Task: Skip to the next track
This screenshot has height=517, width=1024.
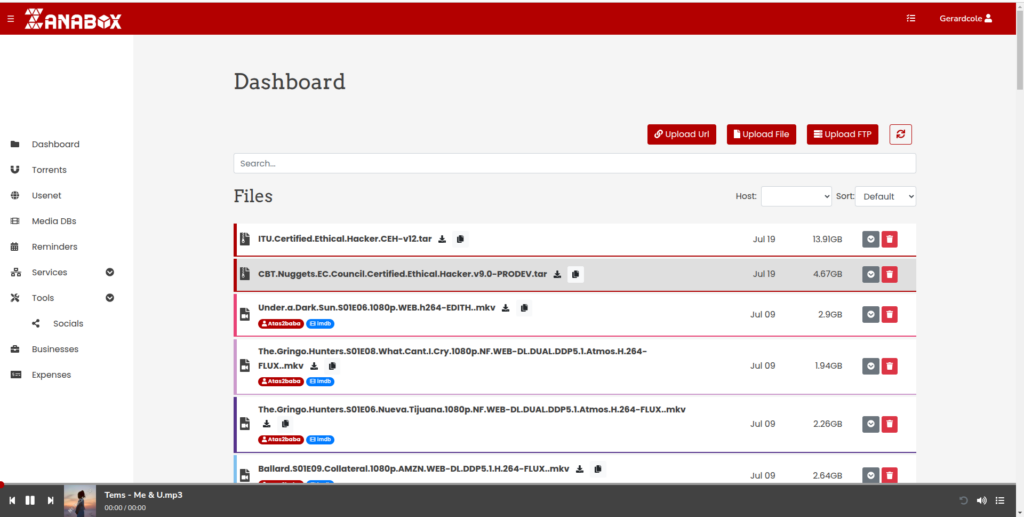Action: click(x=50, y=500)
